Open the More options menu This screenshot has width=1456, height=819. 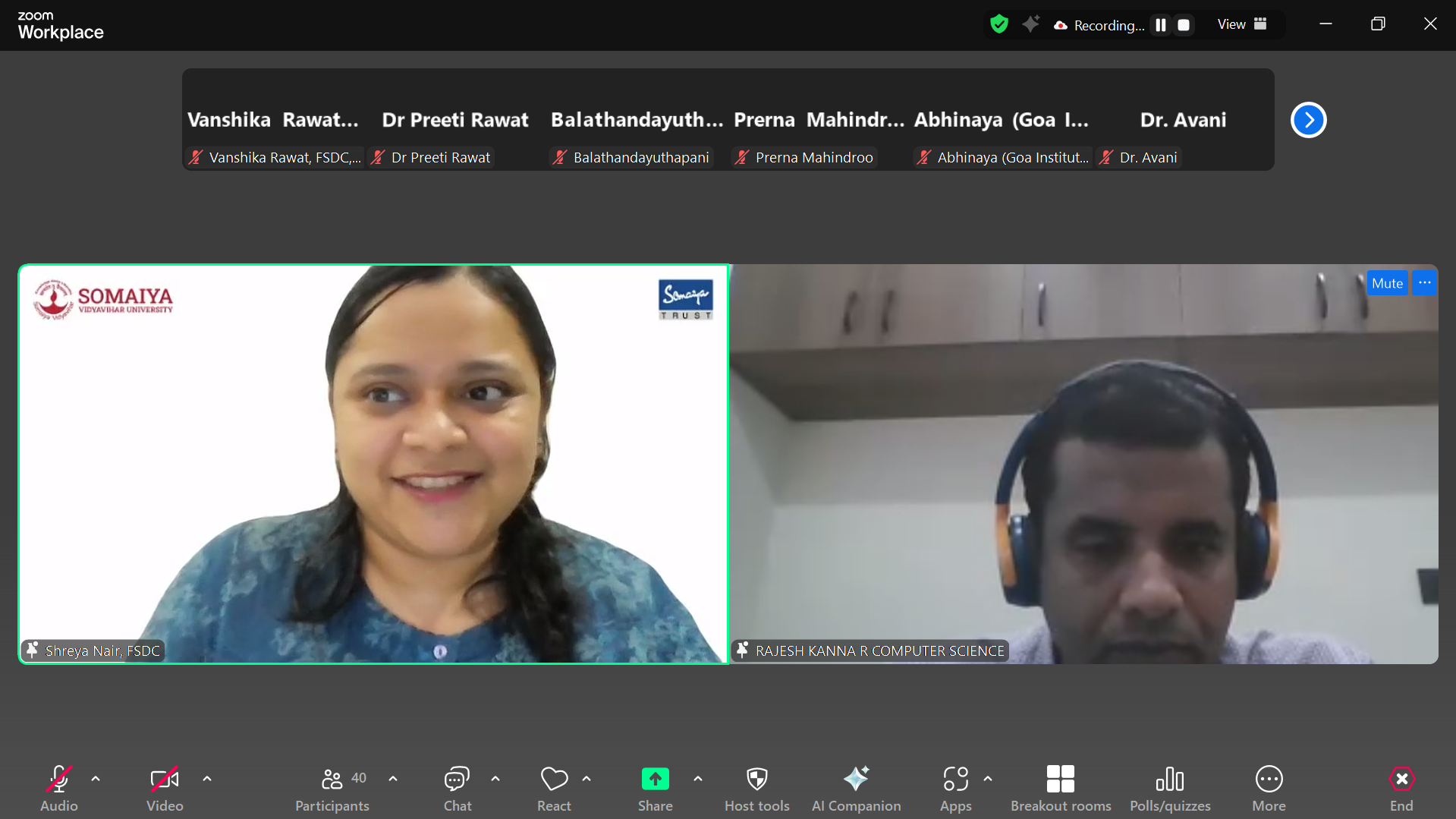(x=1269, y=787)
